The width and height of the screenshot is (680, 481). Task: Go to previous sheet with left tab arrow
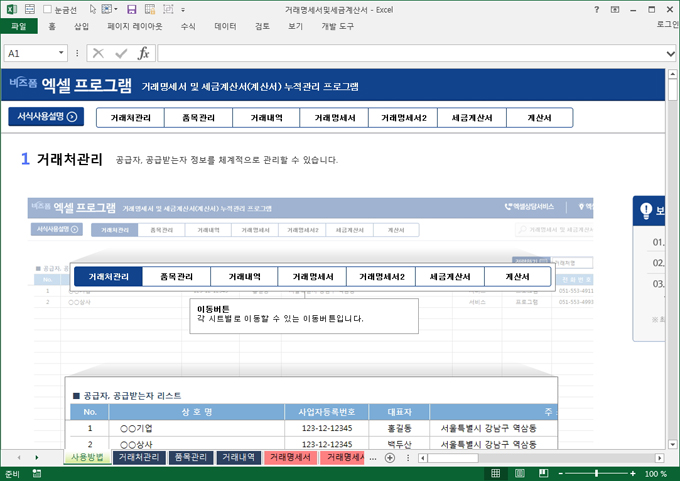19,457
